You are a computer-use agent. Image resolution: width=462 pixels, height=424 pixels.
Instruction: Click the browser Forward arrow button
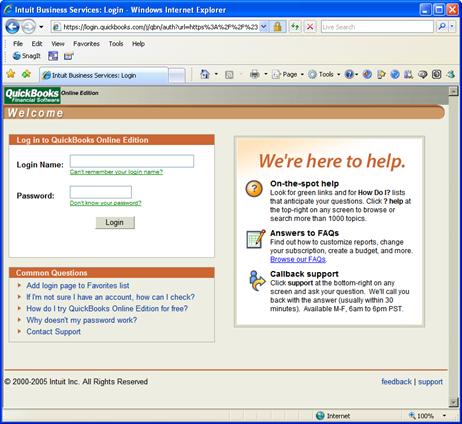click(28, 27)
